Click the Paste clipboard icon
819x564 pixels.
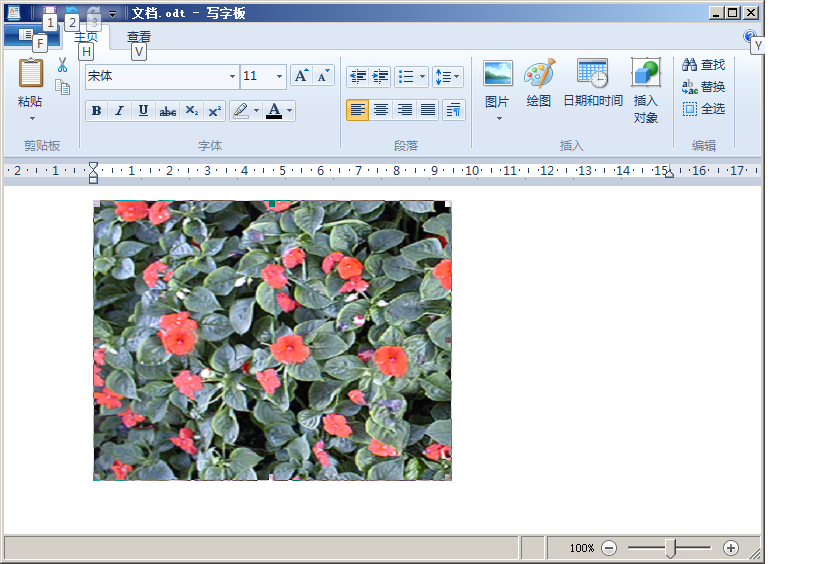tap(30, 73)
